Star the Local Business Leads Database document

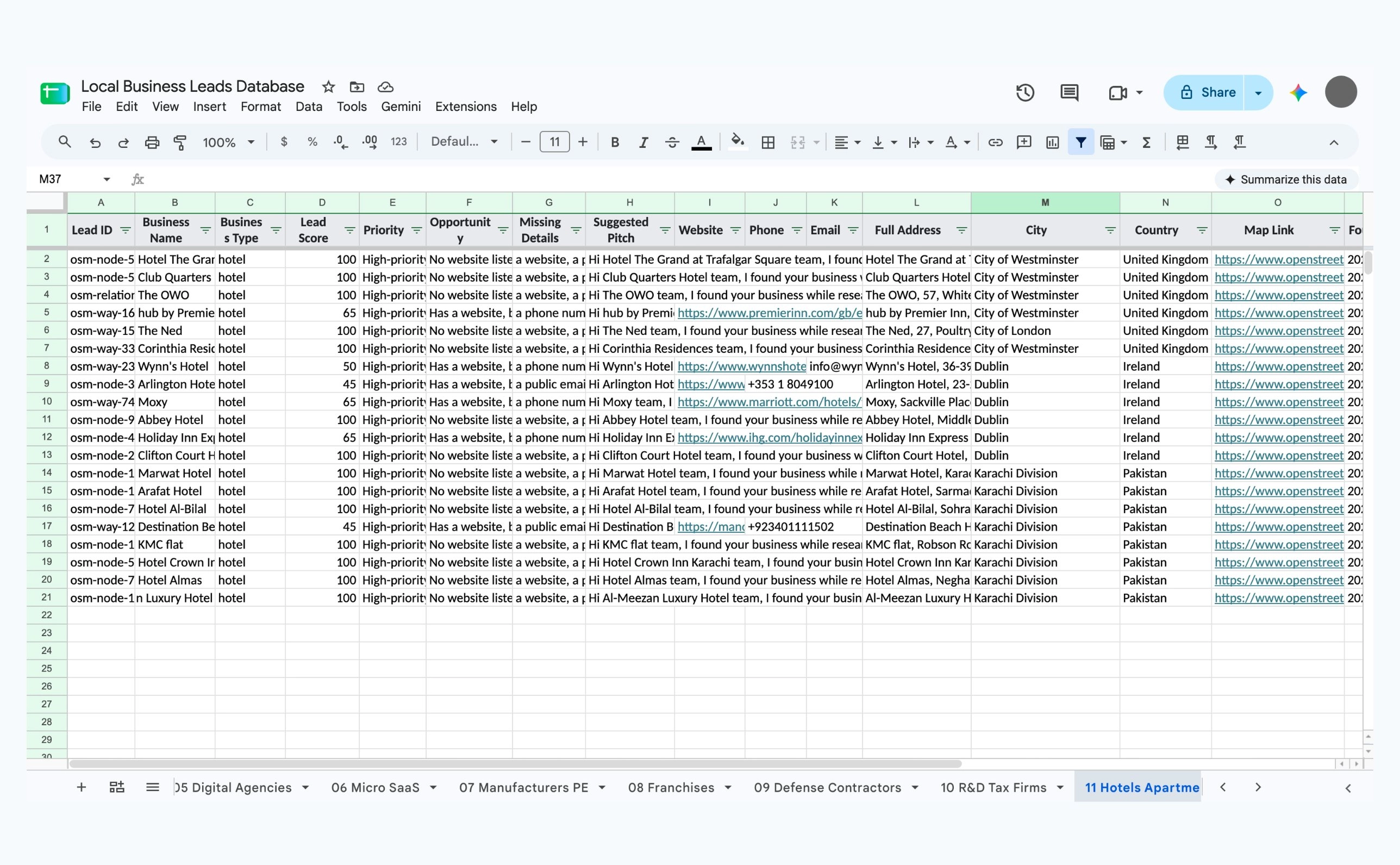(x=328, y=86)
